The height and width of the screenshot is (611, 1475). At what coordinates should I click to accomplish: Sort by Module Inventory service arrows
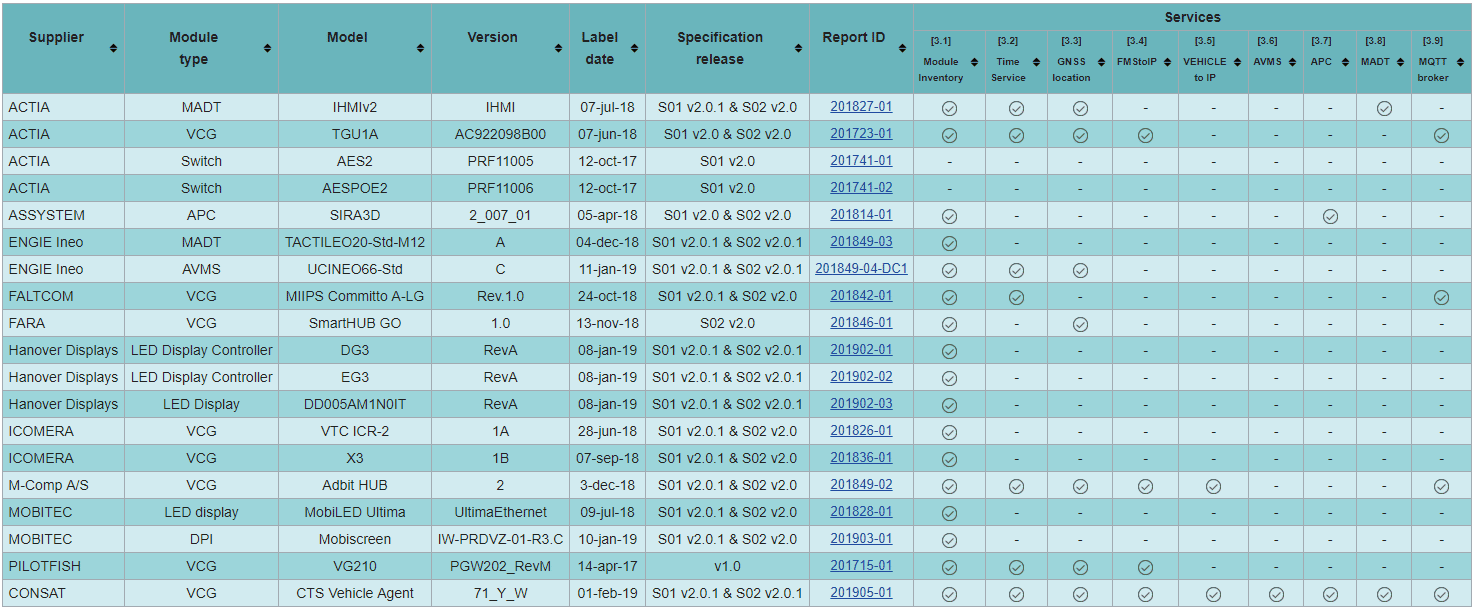975,62
